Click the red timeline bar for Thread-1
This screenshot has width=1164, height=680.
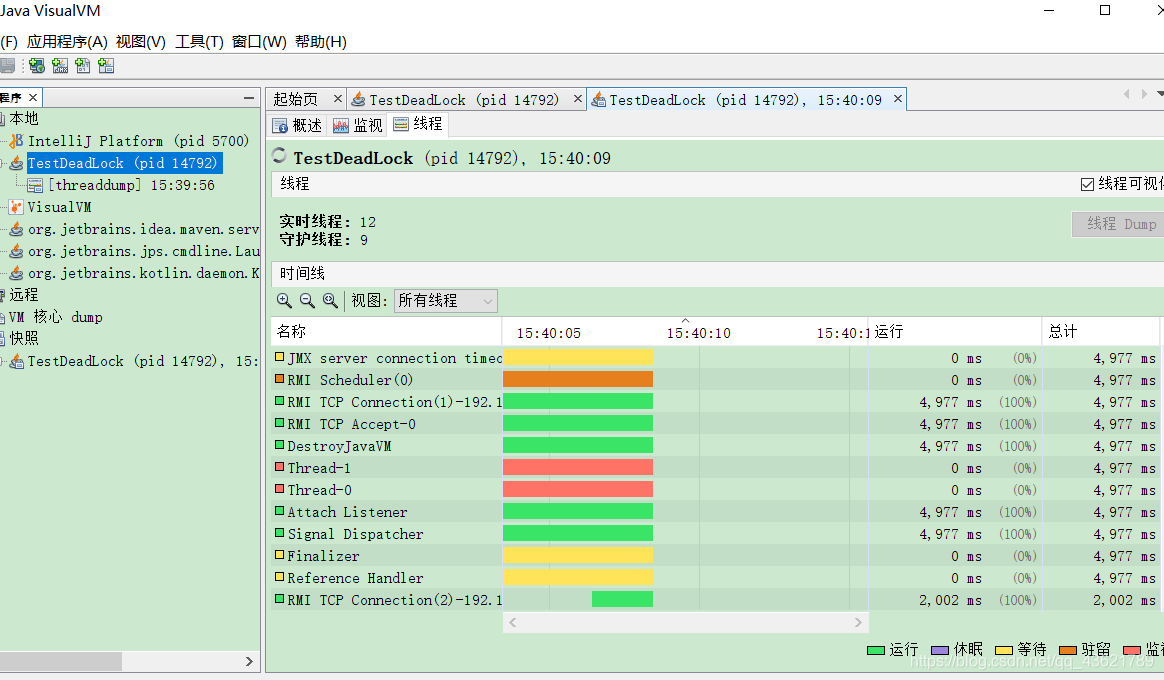[x=578, y=468]
